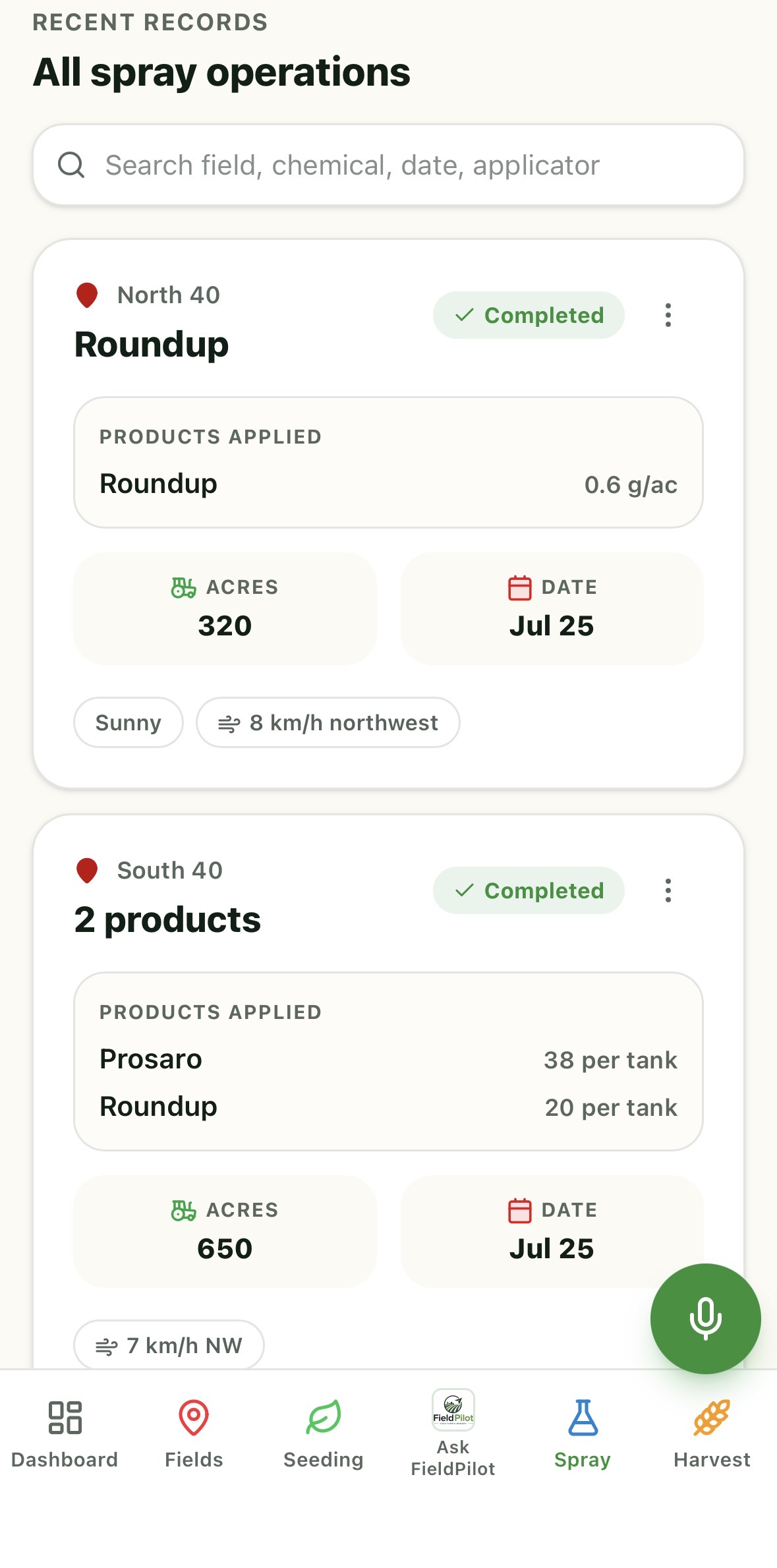777x1568 pixels.
Task: Open the North 40 record's three-dot menu
Action: pyautogui.click(x=668, y=315)
